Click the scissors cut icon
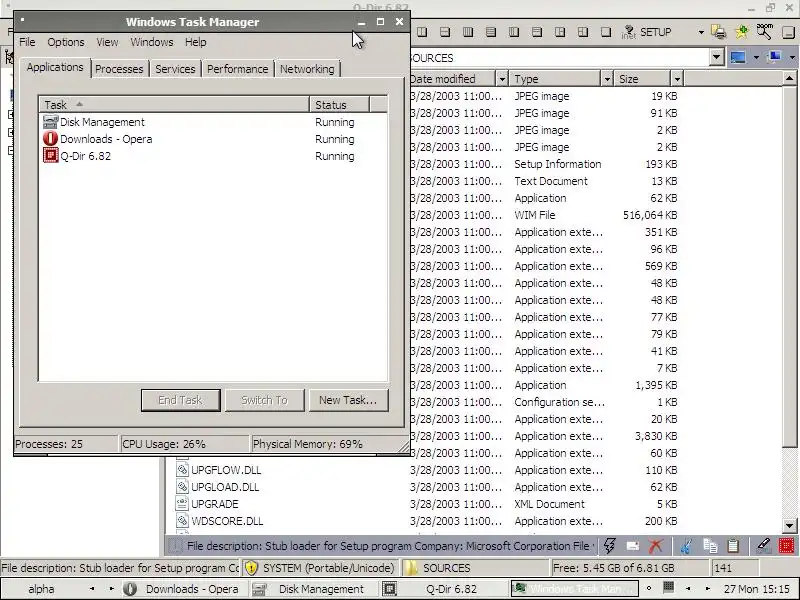The image size is (800, 600). pyautogui.click(x=686, y=545)
